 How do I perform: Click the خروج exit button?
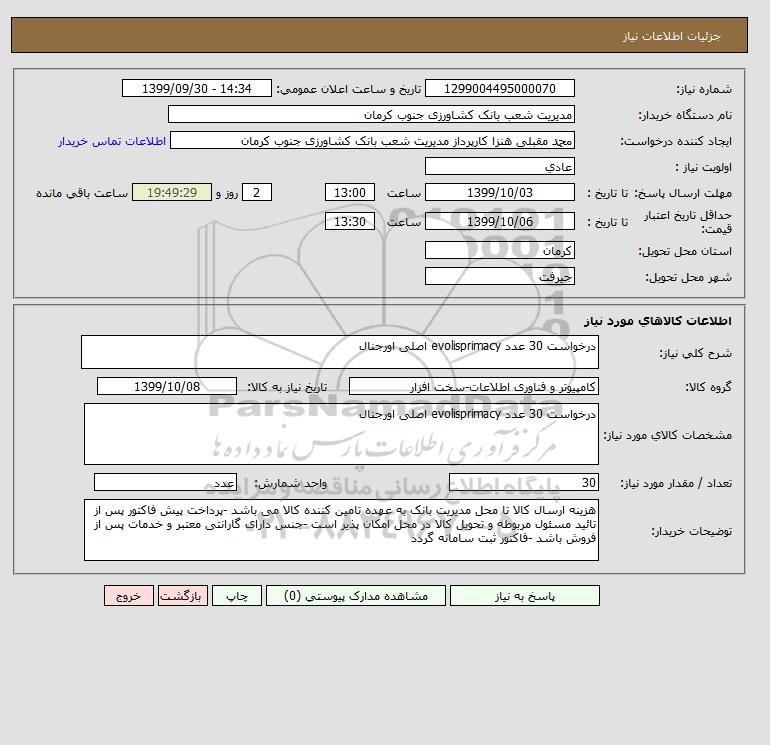(x=129, y=596)
